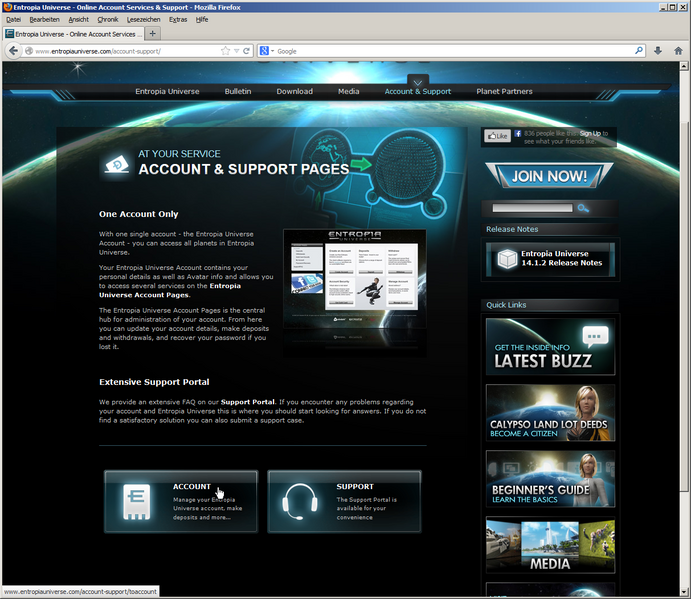Screen dimensions: 691x599
Task: Click the Support Portal bold link
Action: (x=248, y=402)
